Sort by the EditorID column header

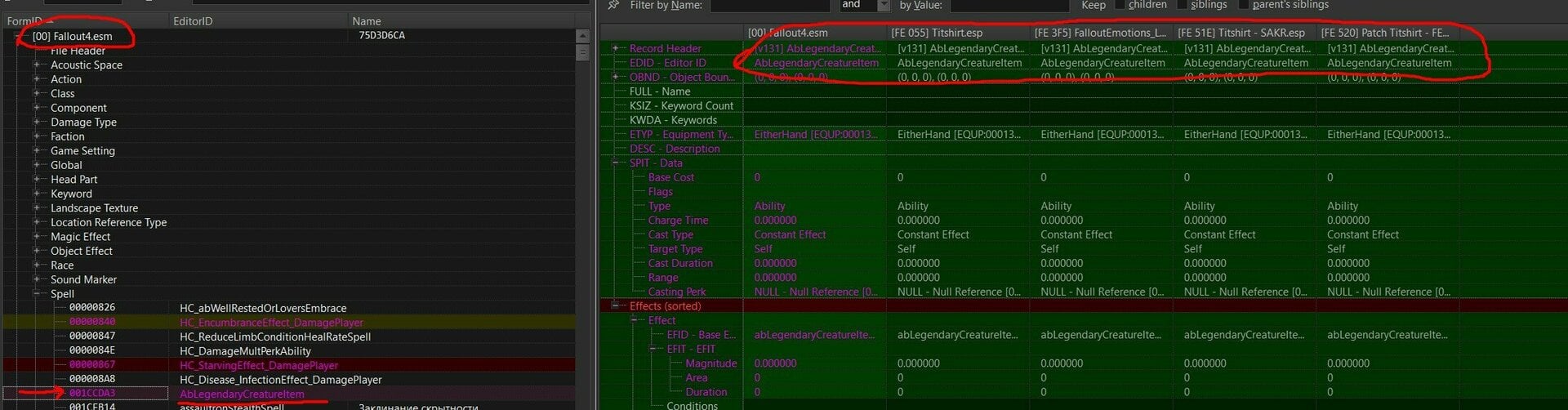pos(258,21)
